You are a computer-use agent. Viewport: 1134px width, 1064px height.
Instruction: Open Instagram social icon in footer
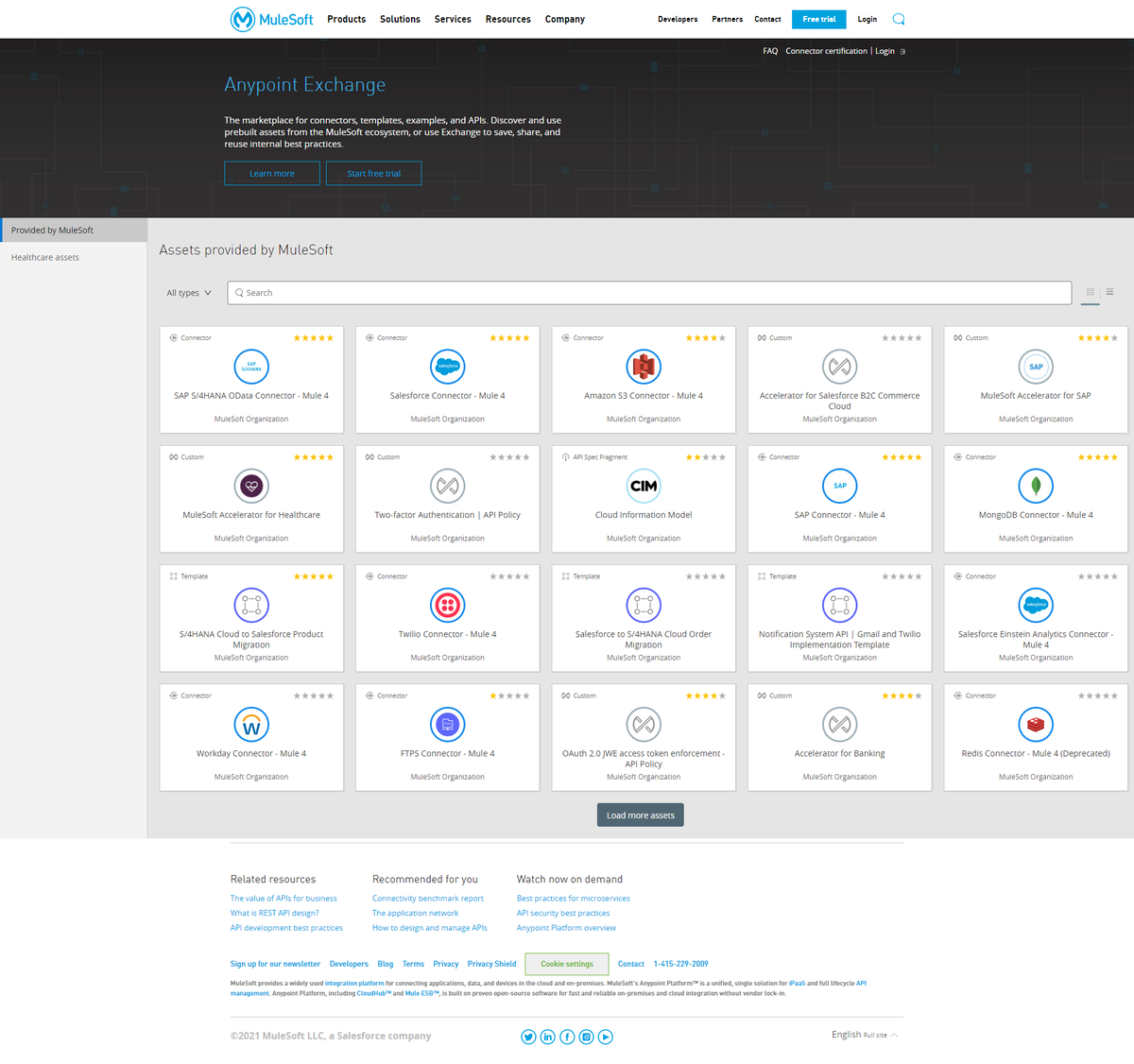587,1037
